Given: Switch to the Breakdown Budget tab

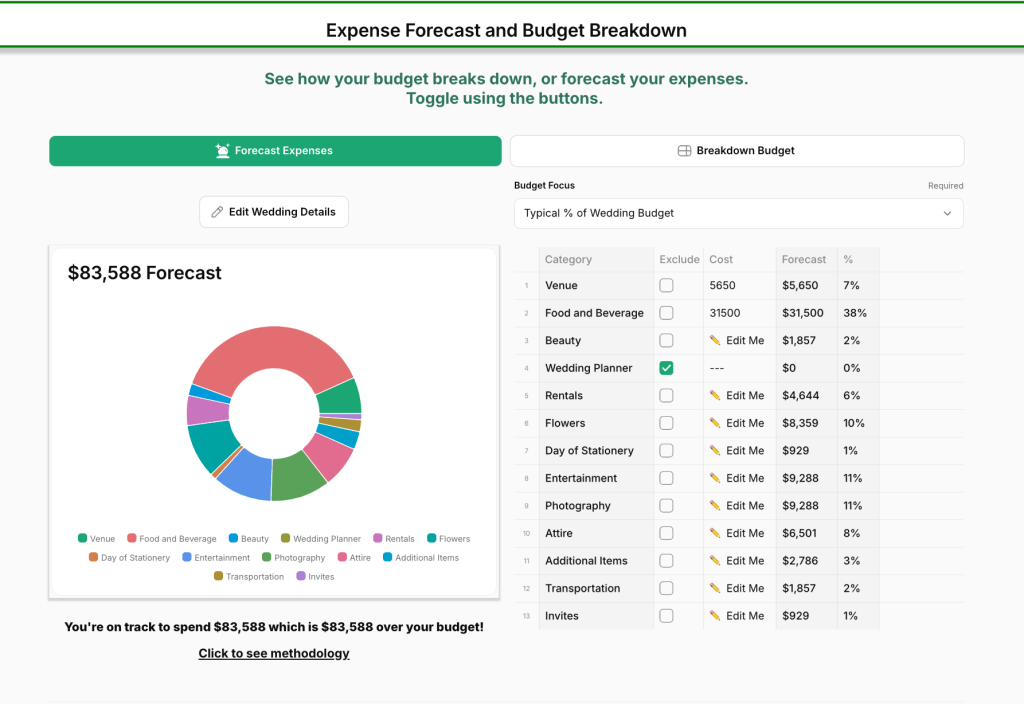Looking at the screenshot, I should click(x=737, y=151).
